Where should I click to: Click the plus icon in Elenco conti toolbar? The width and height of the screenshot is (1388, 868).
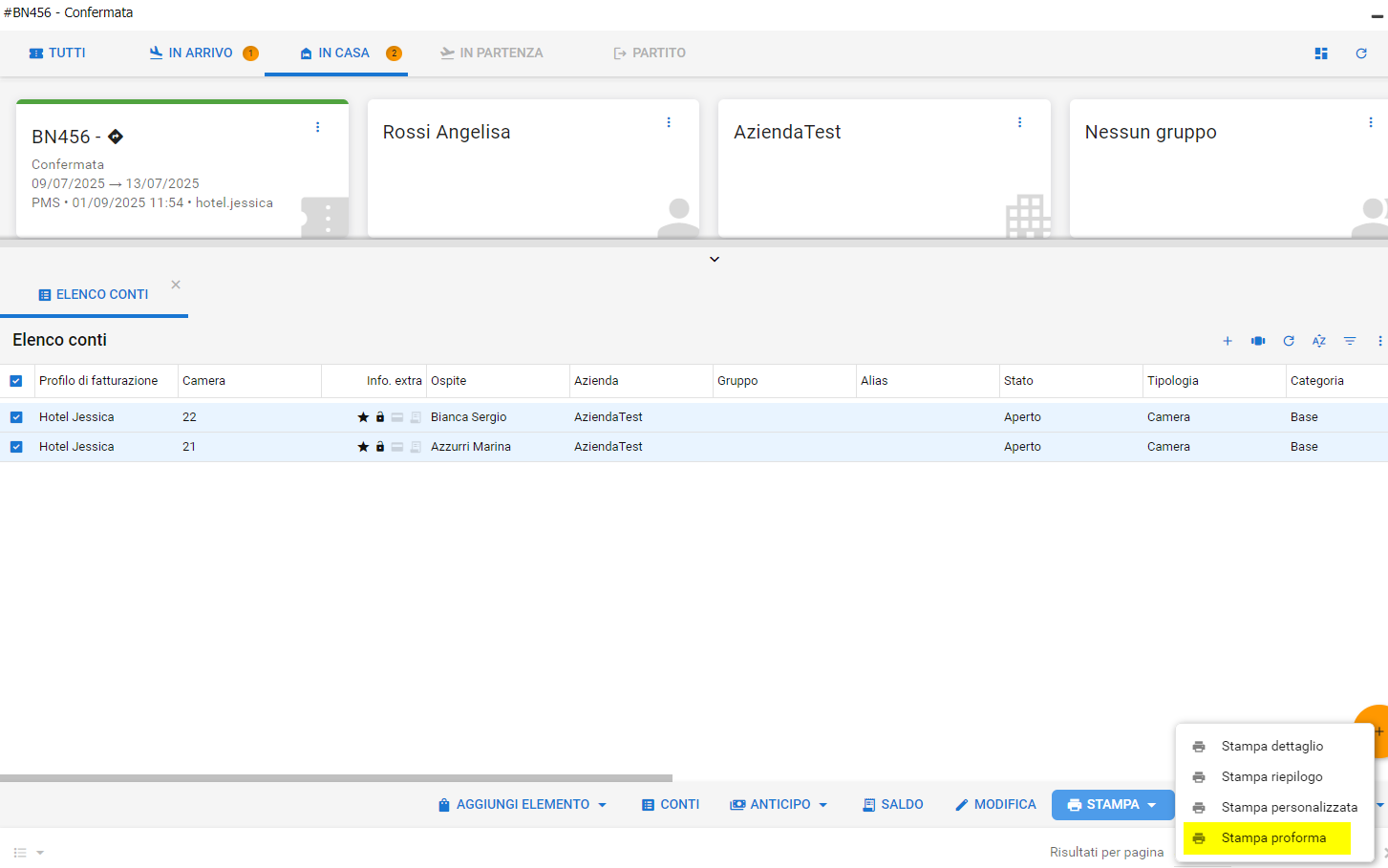pyautogui.click(x=1228, y=341)
